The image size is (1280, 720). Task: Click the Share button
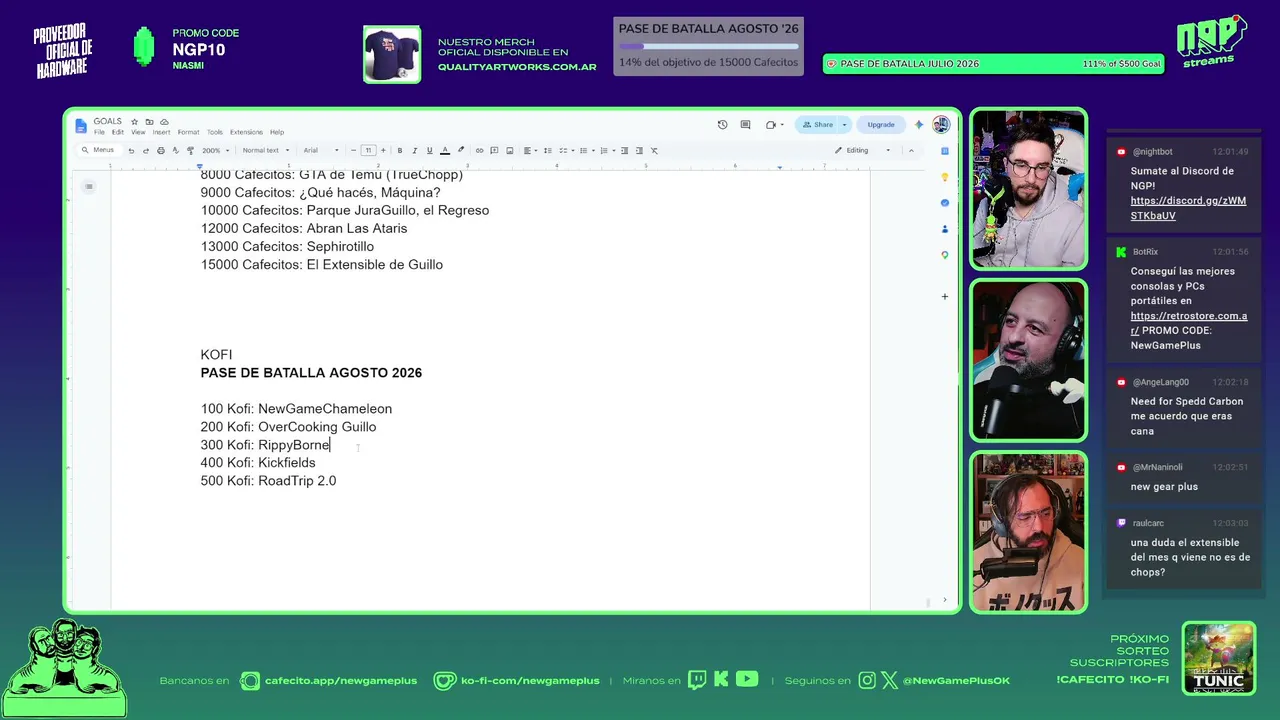click(x=818, y=125)
